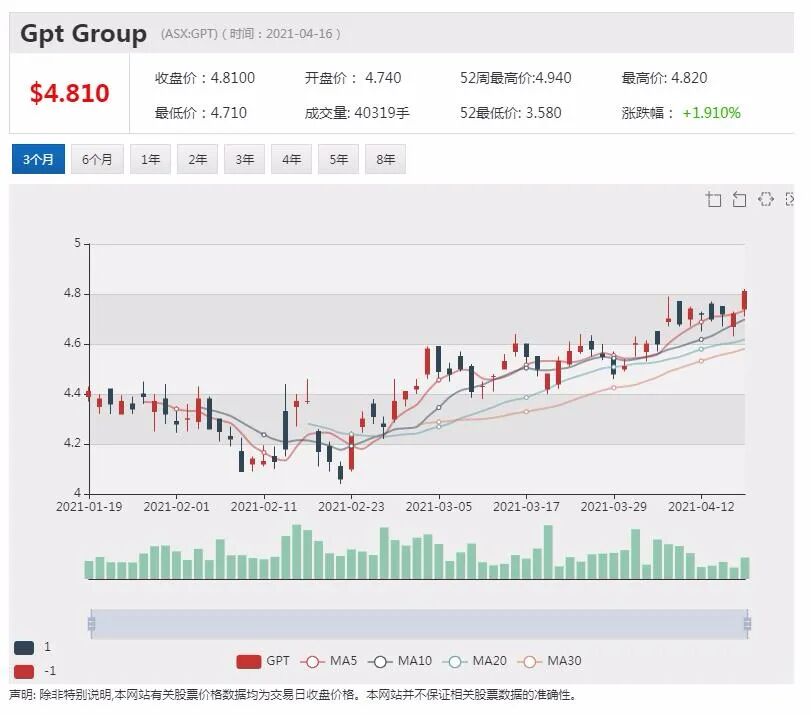Toggle MA30 line in the legend
Screen dimensions: 811x715
(550, 661)
